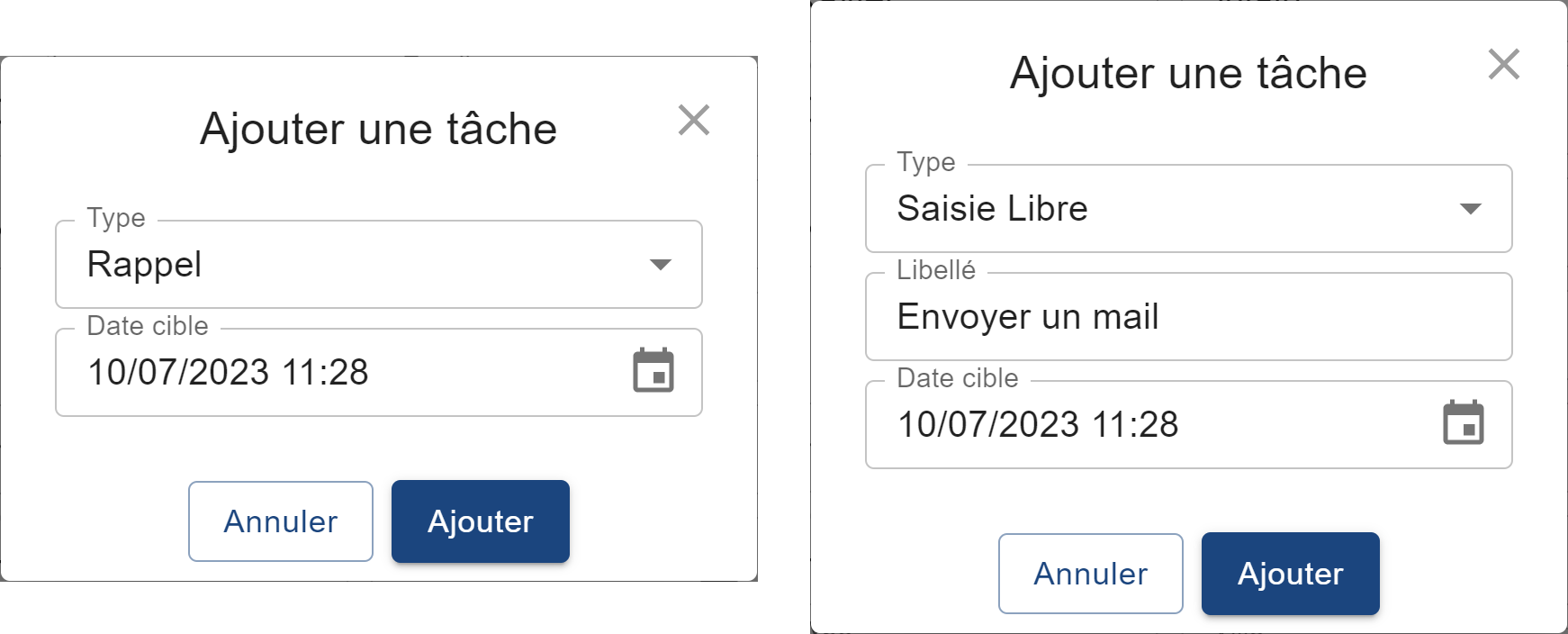Click the Libellé floating label
The height and width of the screenshot is (634, 1568).
[x=936, y=270]
